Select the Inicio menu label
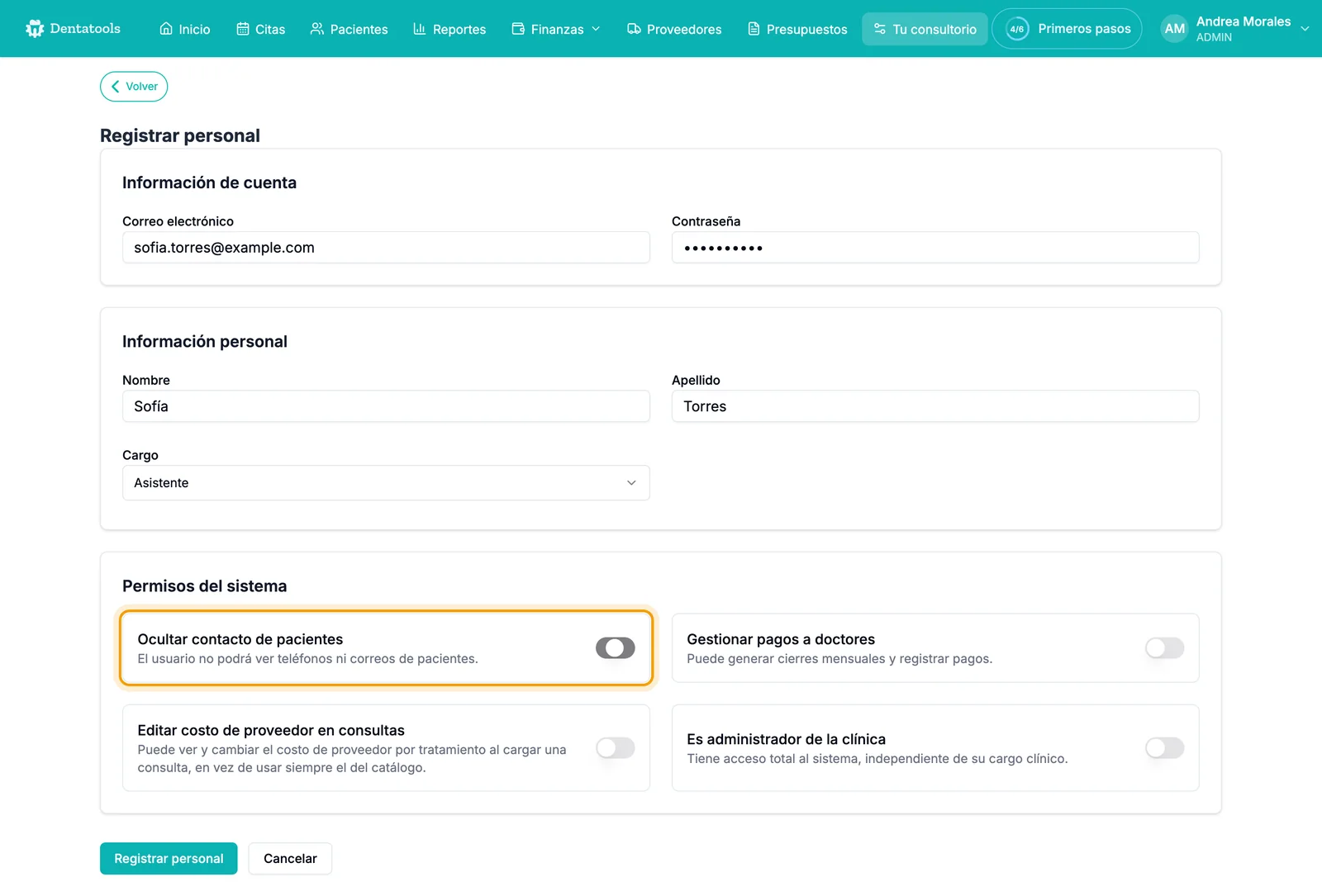The image size is (1322, 896). tap(195, 29)
